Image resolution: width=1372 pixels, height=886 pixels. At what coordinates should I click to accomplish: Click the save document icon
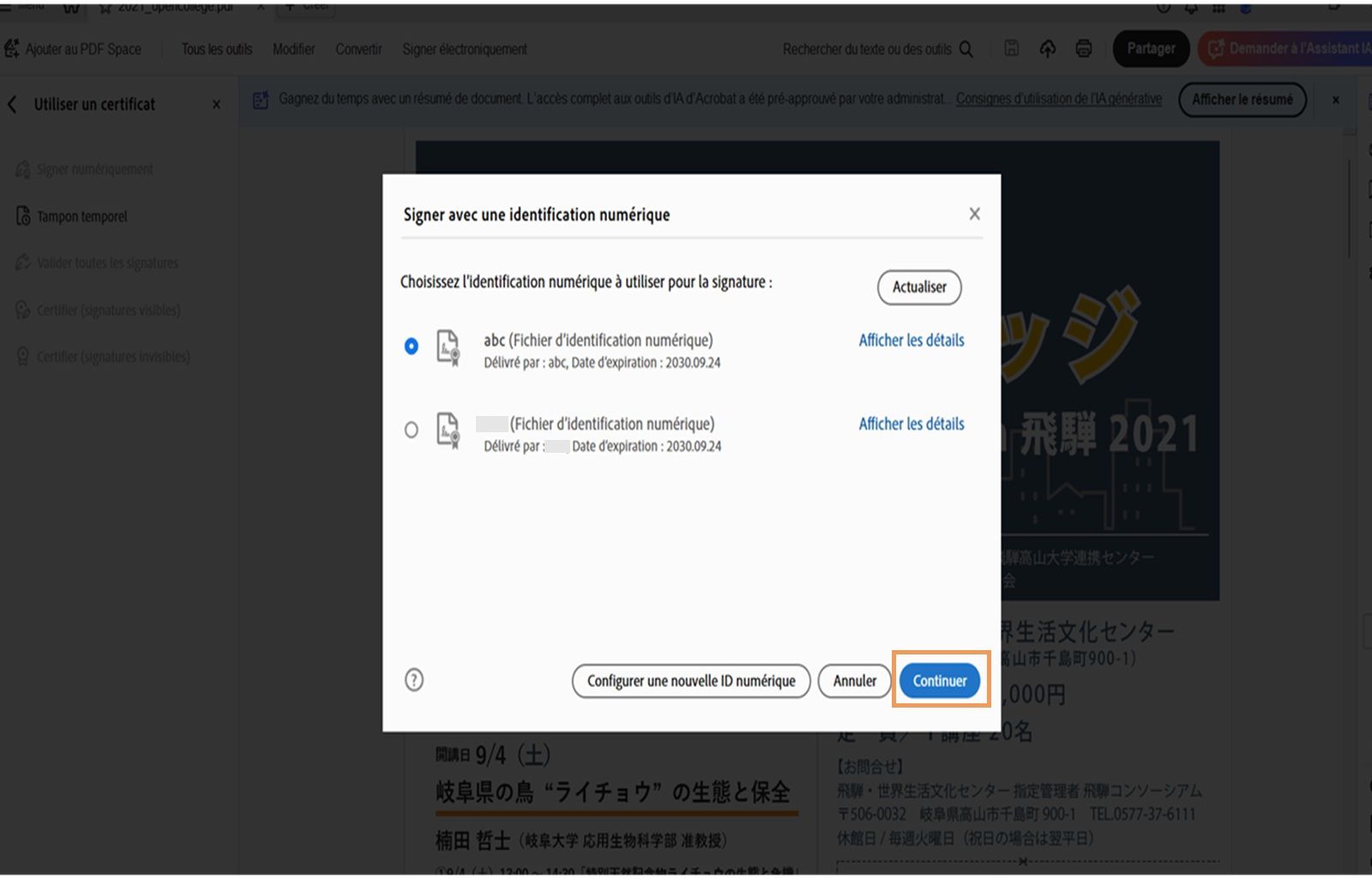pyautogui.click(x=1011, y=49)
